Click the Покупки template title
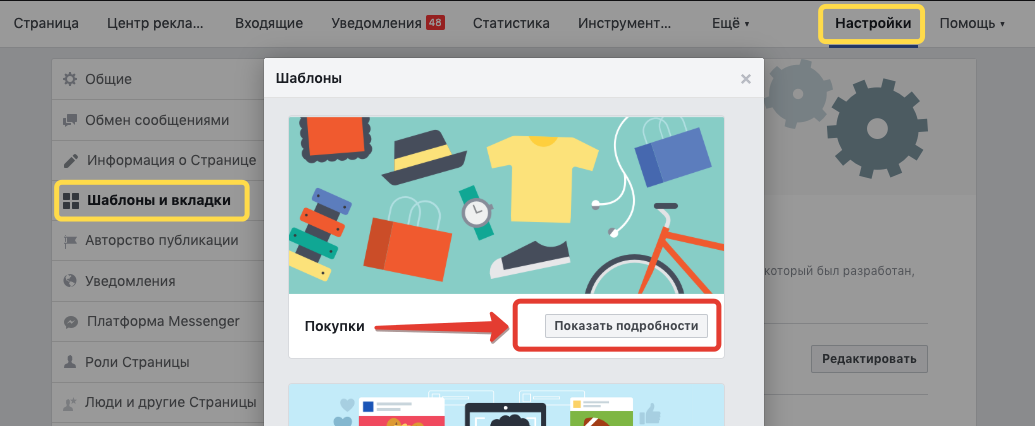Image resolution: width=1035 pixels, height=426 pixels. (335, 326)
